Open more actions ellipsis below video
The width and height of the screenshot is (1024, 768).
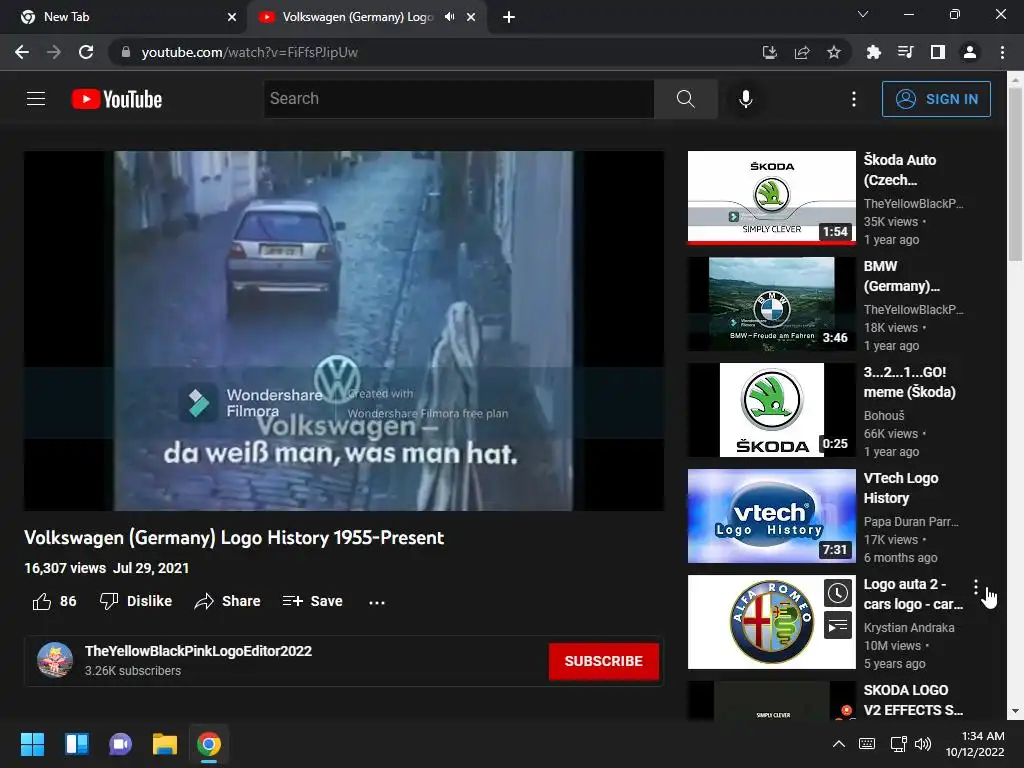point(377,602)
